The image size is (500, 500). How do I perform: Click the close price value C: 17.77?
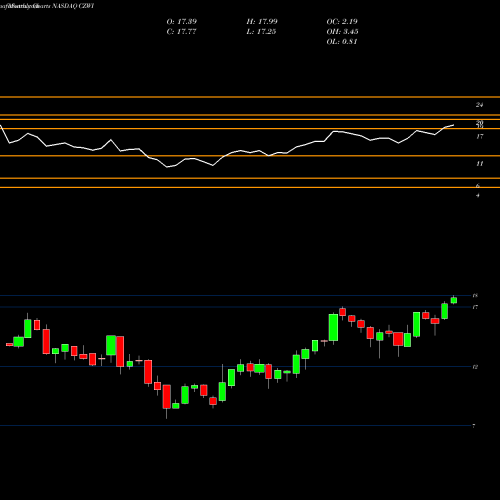182,32
